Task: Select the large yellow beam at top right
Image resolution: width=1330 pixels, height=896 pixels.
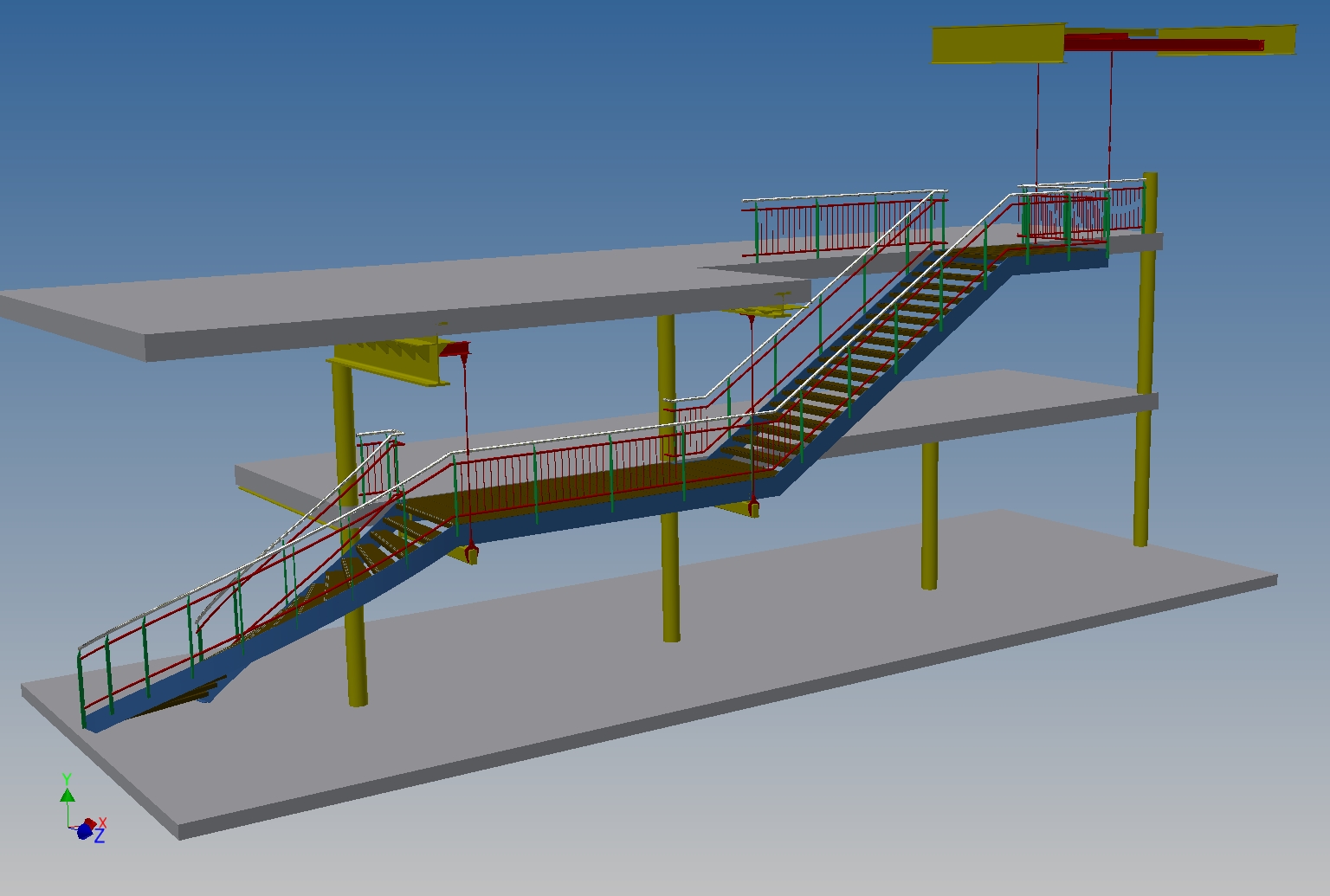Action: 997,44
